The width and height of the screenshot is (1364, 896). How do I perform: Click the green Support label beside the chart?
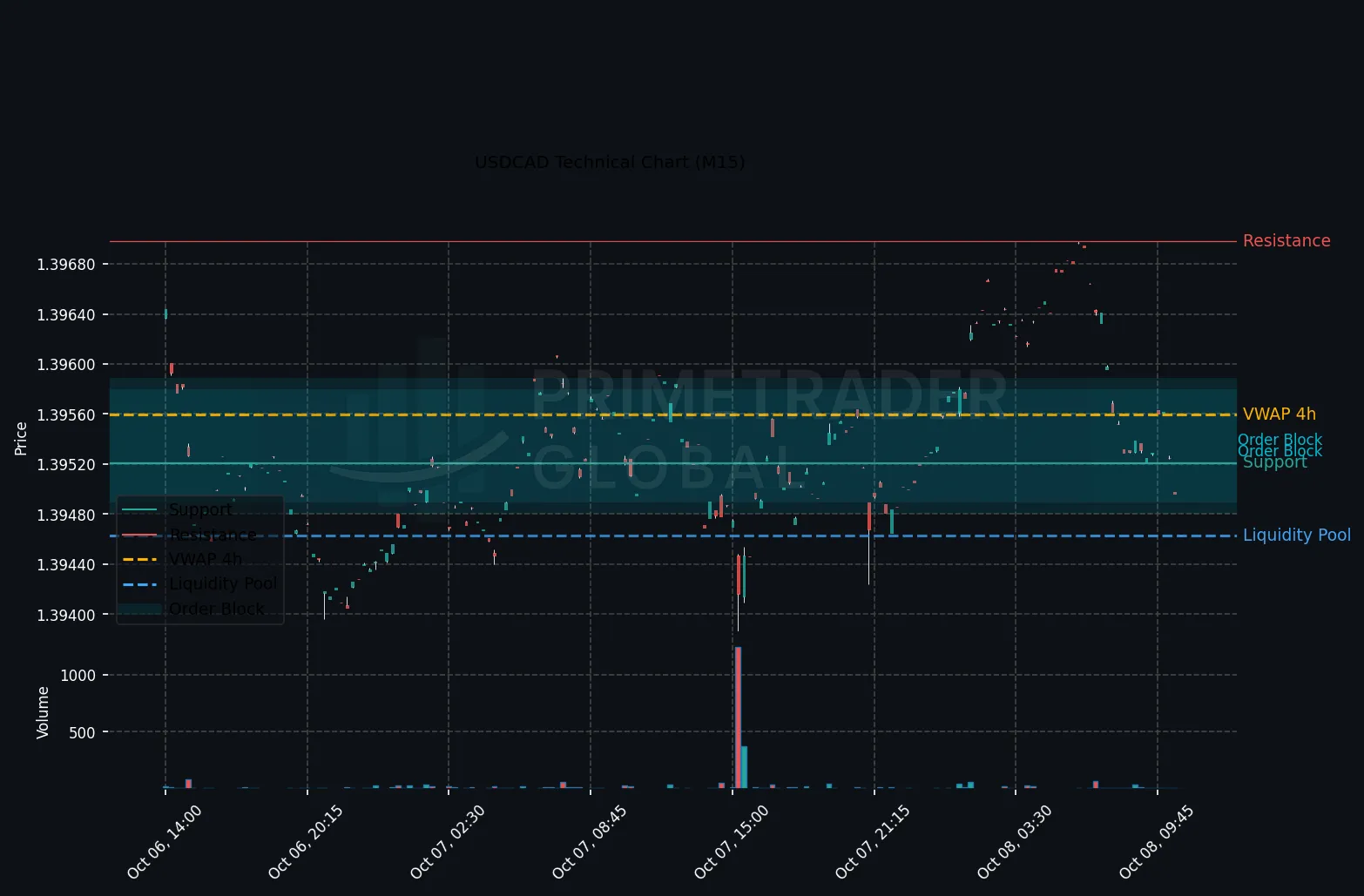point(1275,462)
